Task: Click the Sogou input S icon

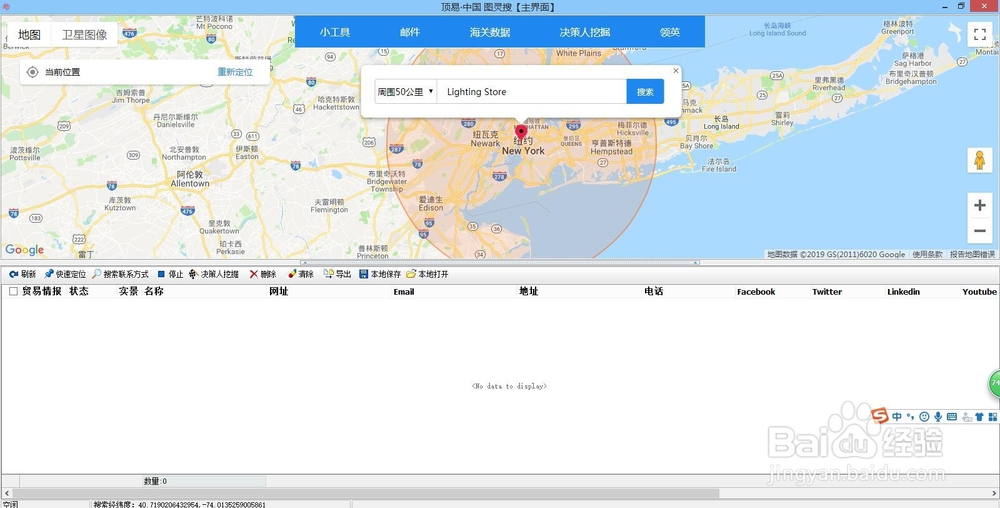Action: pyautogui.click(x=880, y=416)
